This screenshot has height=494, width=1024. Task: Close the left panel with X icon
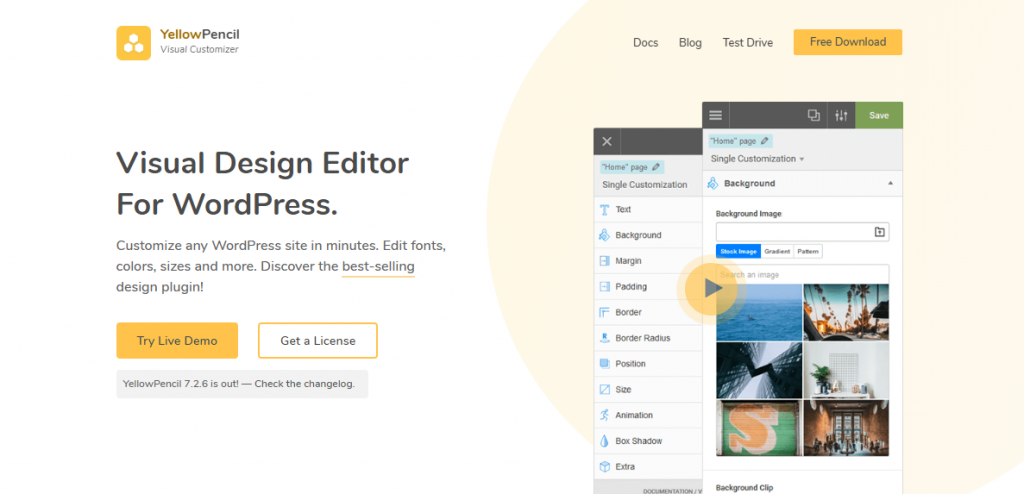607,141
